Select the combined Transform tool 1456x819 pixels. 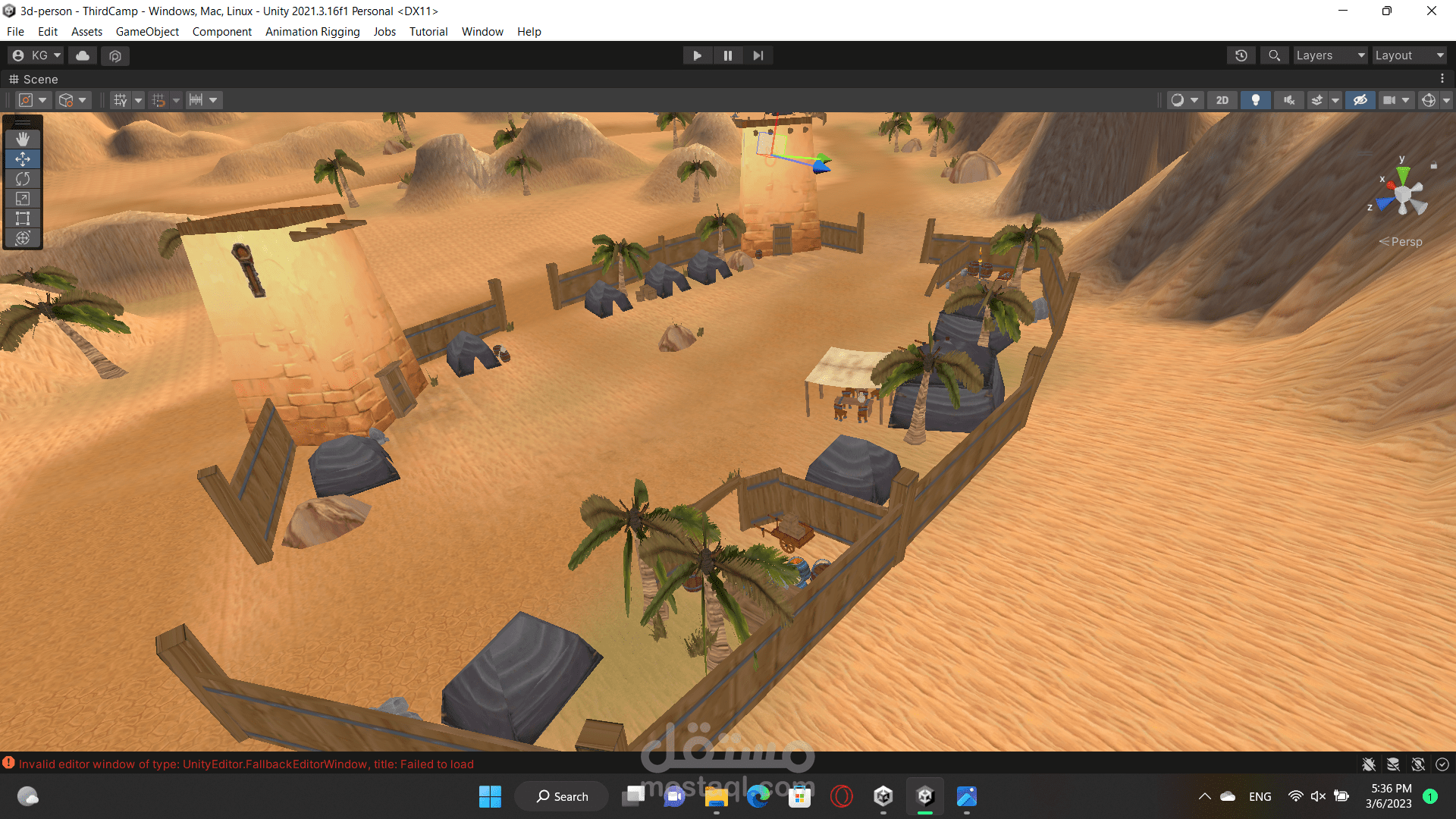tap(23, 238)
